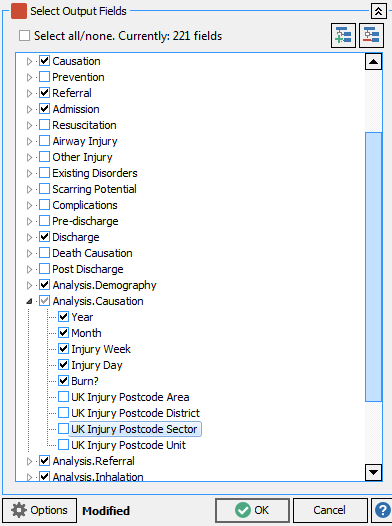The height and width of the screenshot is (526, 392).
Task: Expand the Analysis.Demography node
Action: pyautogui.click(x=29, y=285)
